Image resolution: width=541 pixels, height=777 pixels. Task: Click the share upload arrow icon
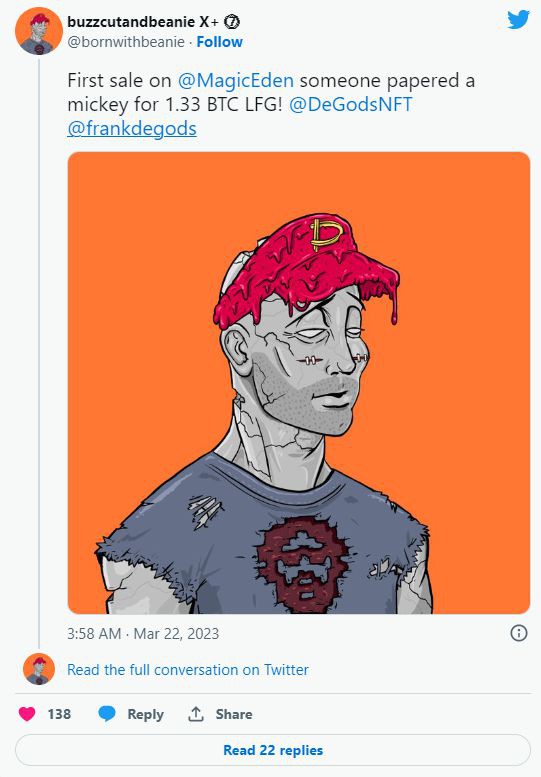tap(196, 714)
